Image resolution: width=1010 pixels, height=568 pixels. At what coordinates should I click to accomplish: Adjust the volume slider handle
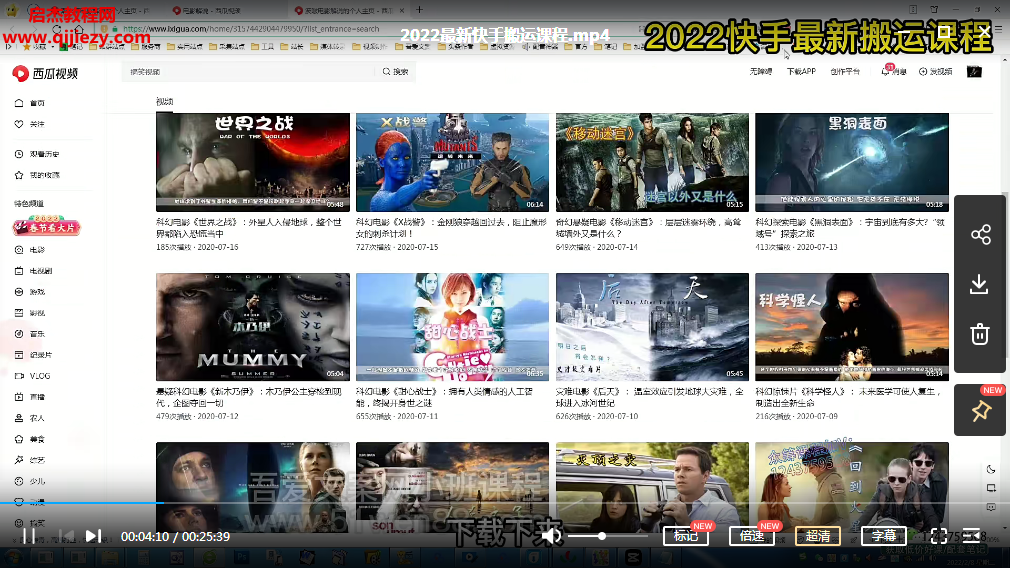click(602, 536)
